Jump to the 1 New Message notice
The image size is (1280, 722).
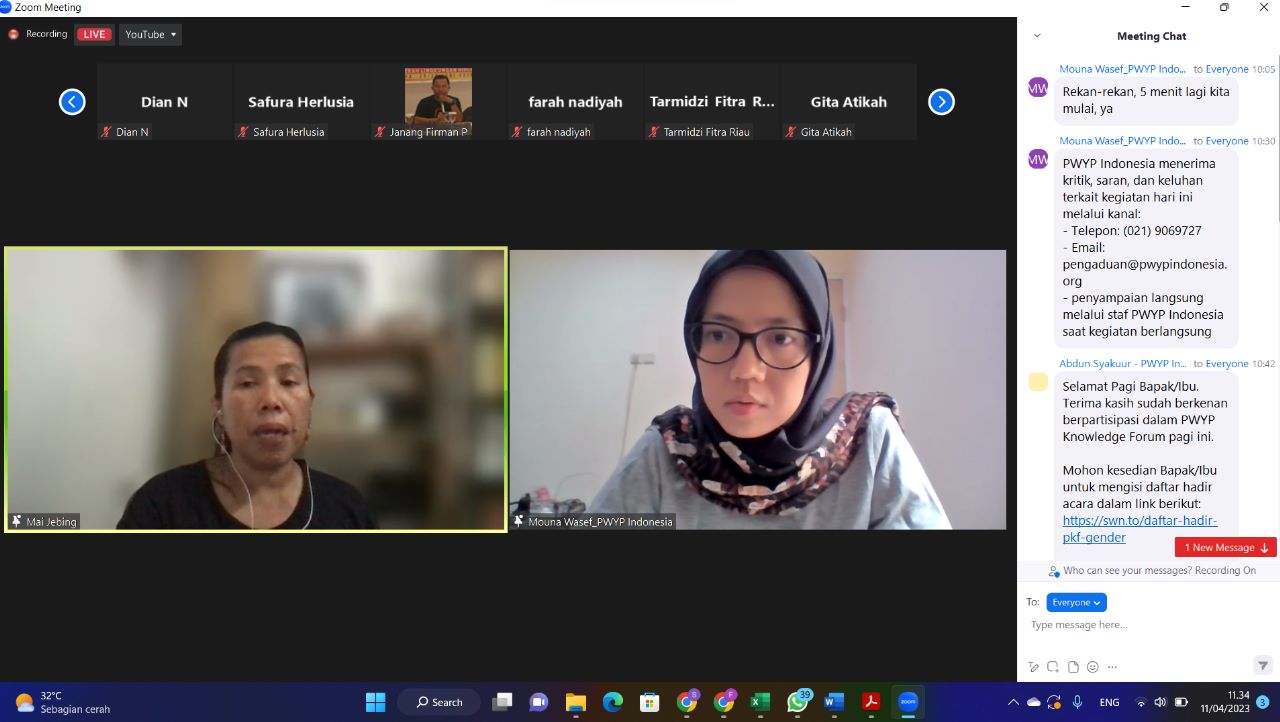point(1225,548)
